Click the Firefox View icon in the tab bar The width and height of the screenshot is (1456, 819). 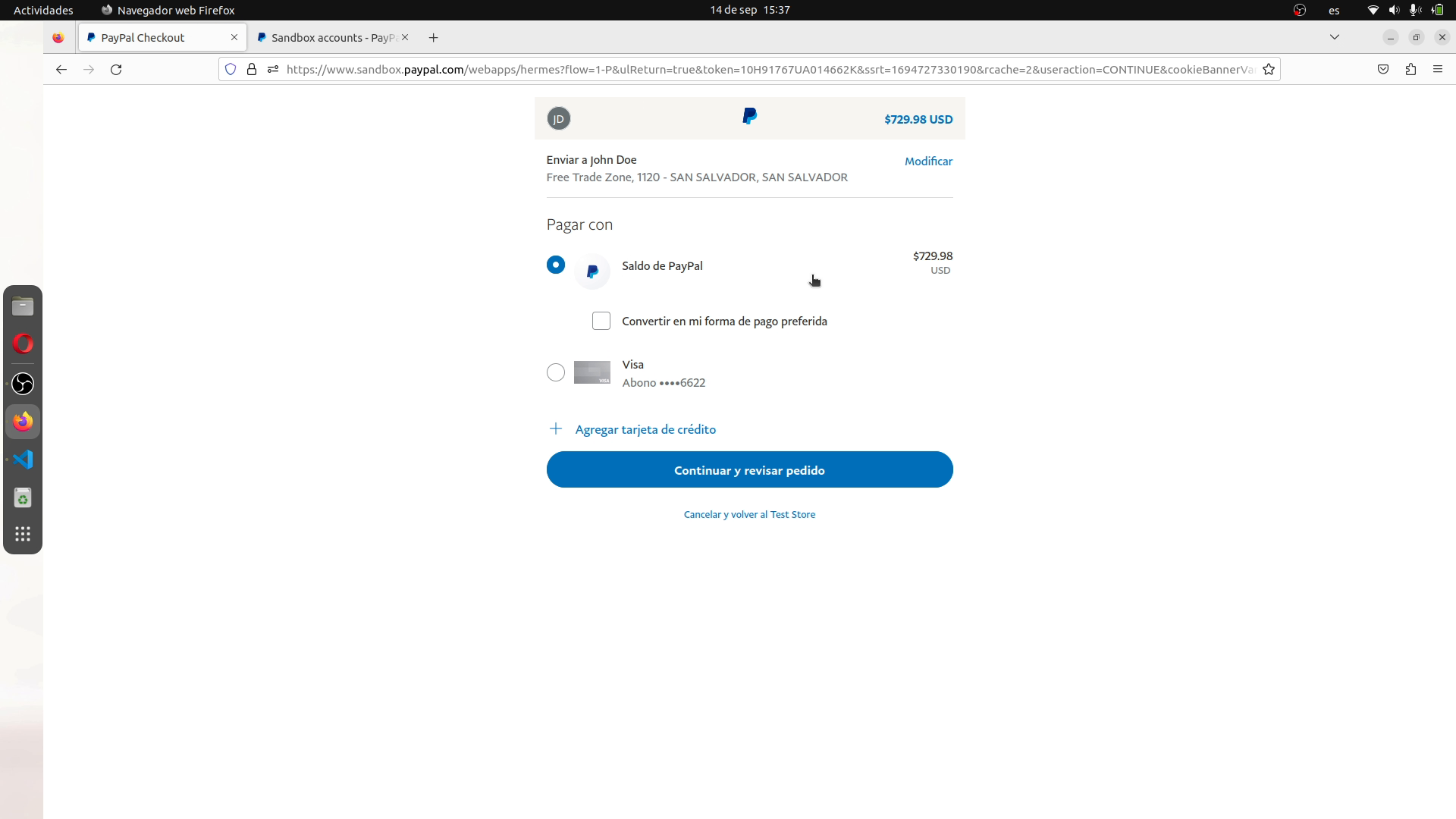(58, 37)
